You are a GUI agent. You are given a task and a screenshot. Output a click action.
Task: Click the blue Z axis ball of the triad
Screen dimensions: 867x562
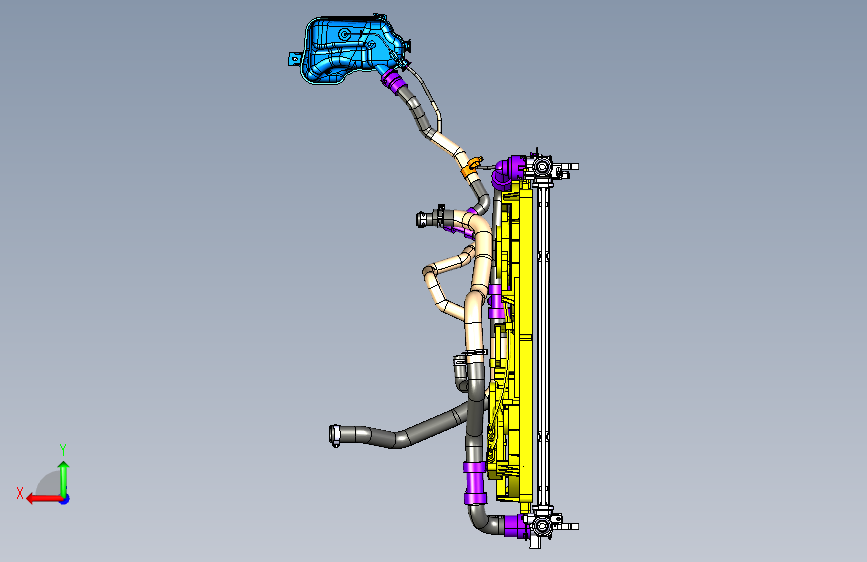[65, 499]
